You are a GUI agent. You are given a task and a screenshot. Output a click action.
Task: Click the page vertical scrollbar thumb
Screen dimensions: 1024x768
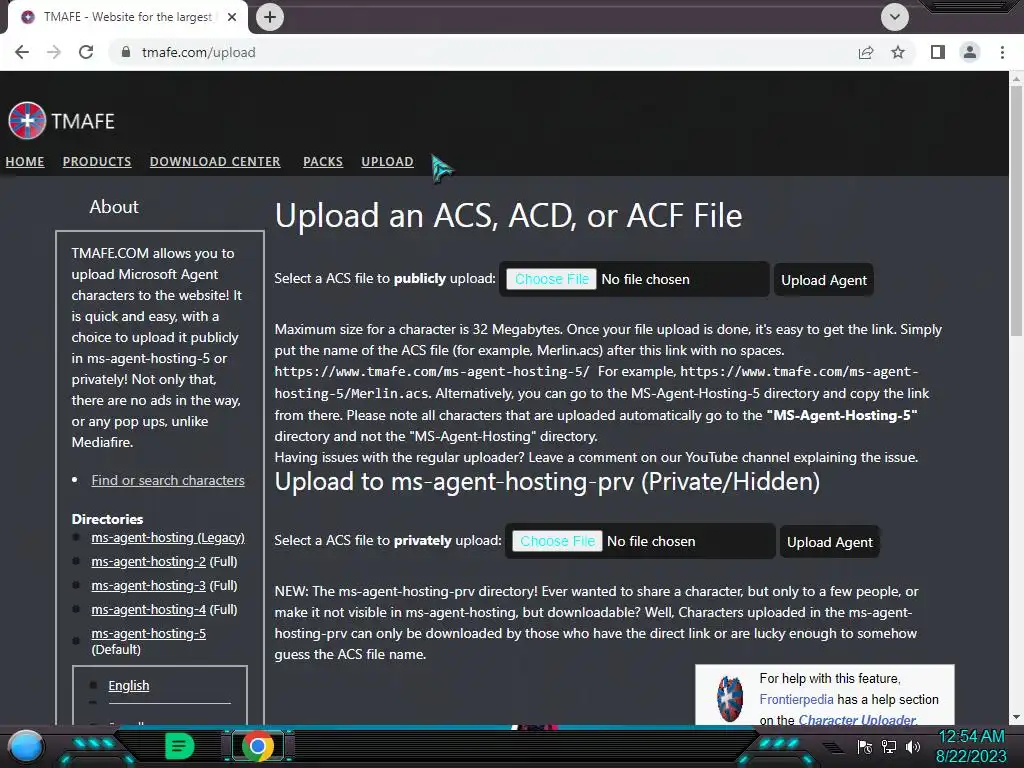(x=1016, y=212)
